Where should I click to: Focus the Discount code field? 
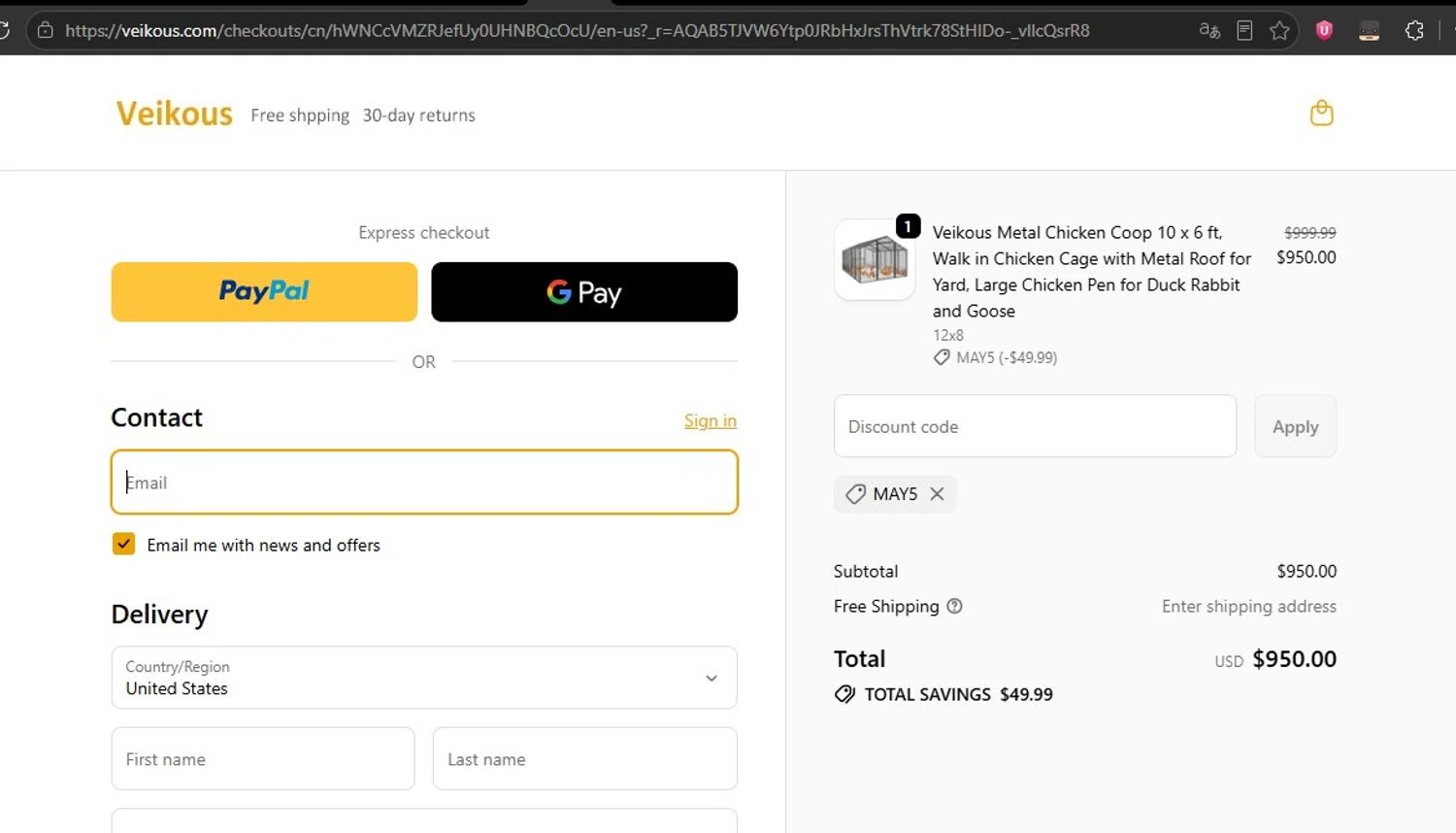coord(1035,426)
